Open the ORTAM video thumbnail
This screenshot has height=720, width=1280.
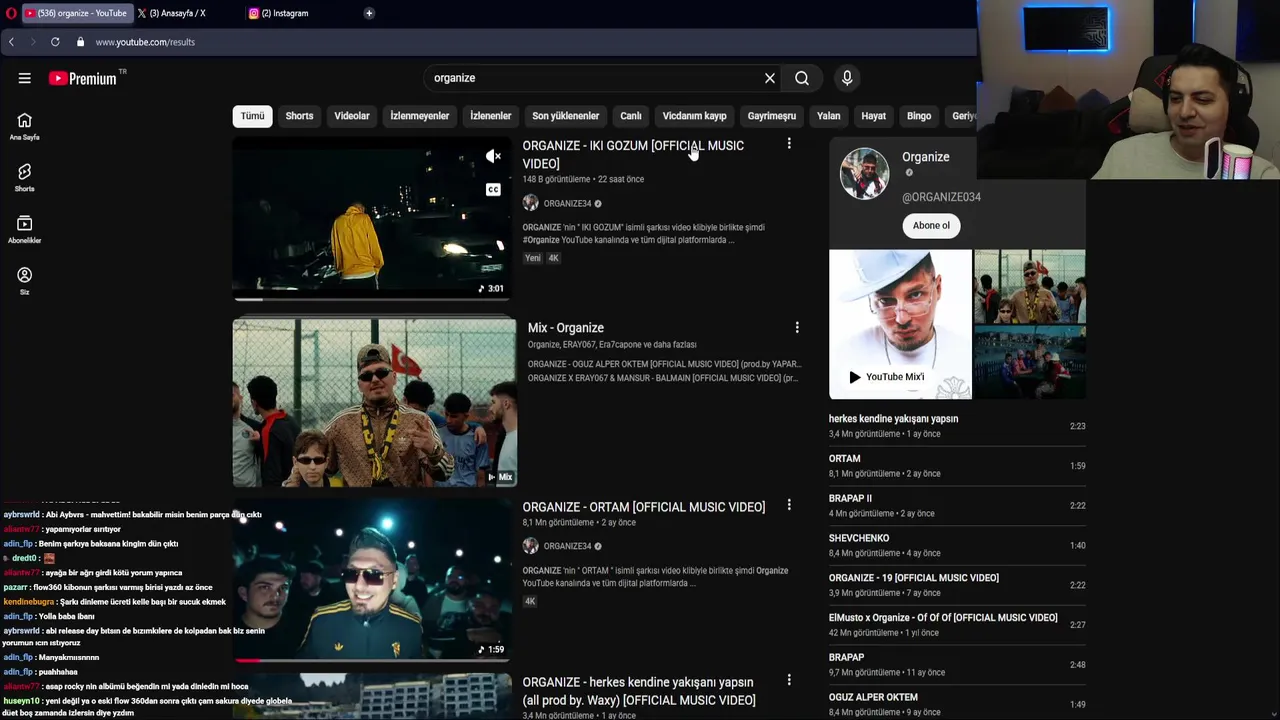[372, 580]
